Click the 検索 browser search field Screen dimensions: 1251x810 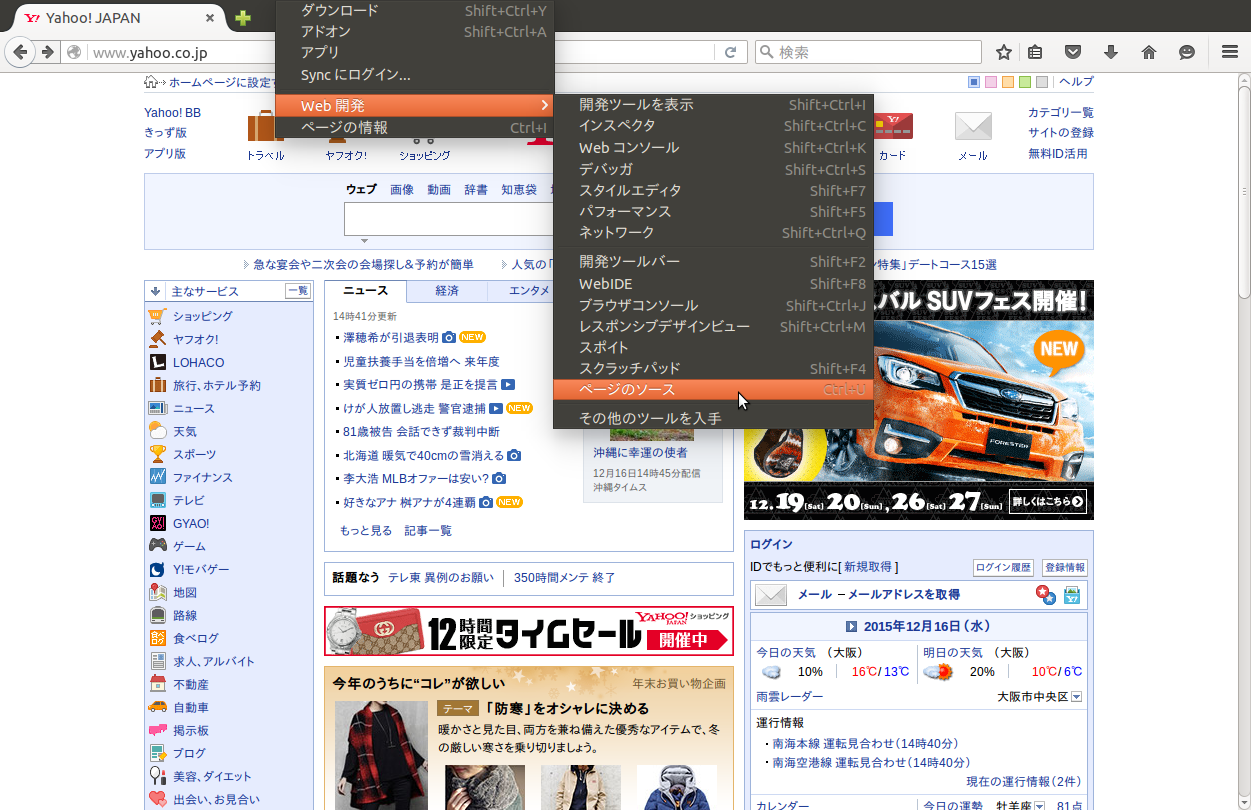pyautogui.click(x=870, y=52)
